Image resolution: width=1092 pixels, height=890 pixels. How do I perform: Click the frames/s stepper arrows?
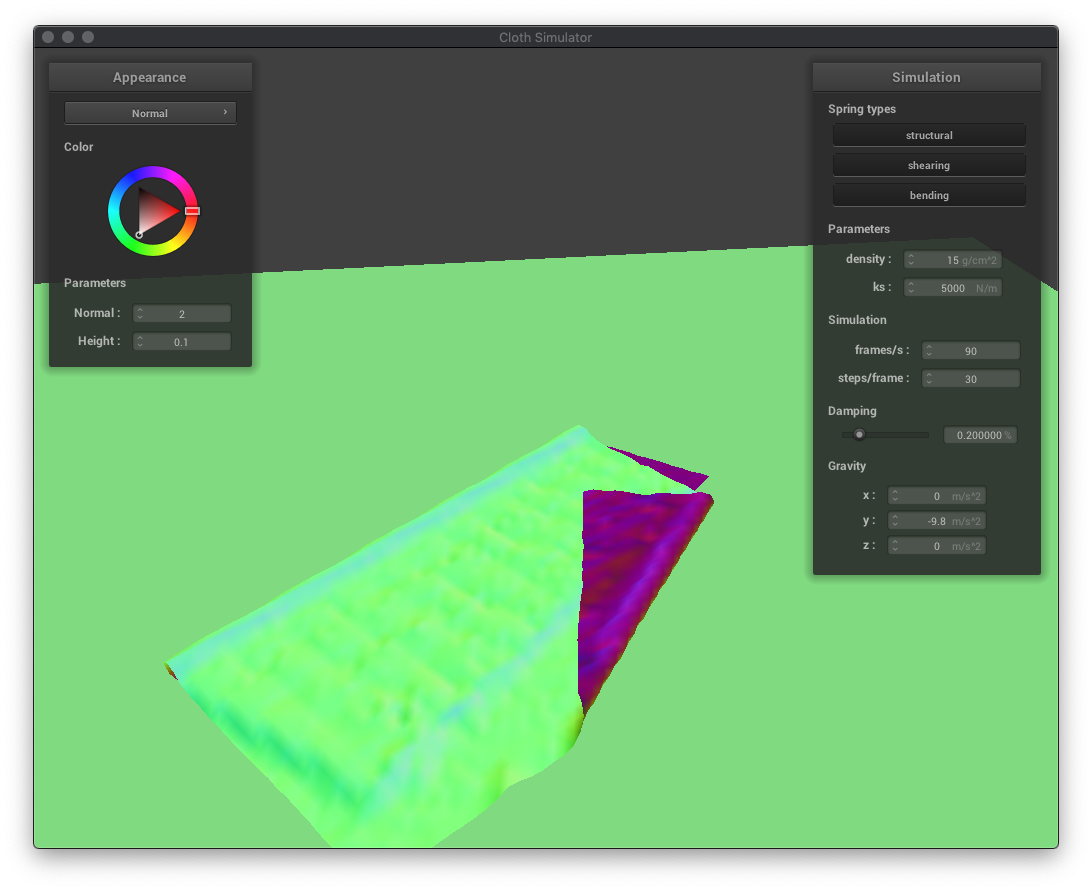click(929, 350)
